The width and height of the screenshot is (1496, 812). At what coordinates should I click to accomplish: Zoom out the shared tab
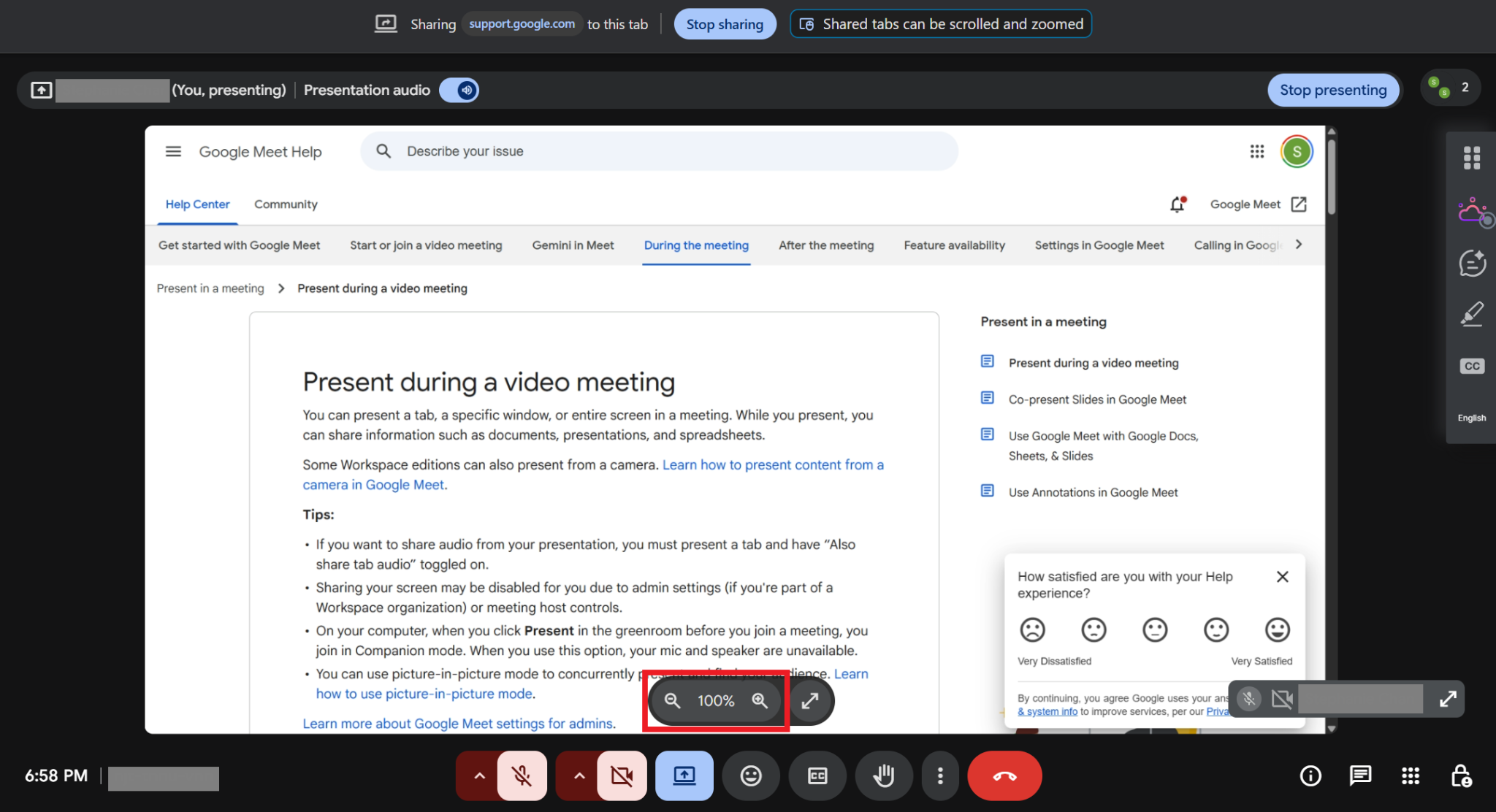(x=672, y=701)
